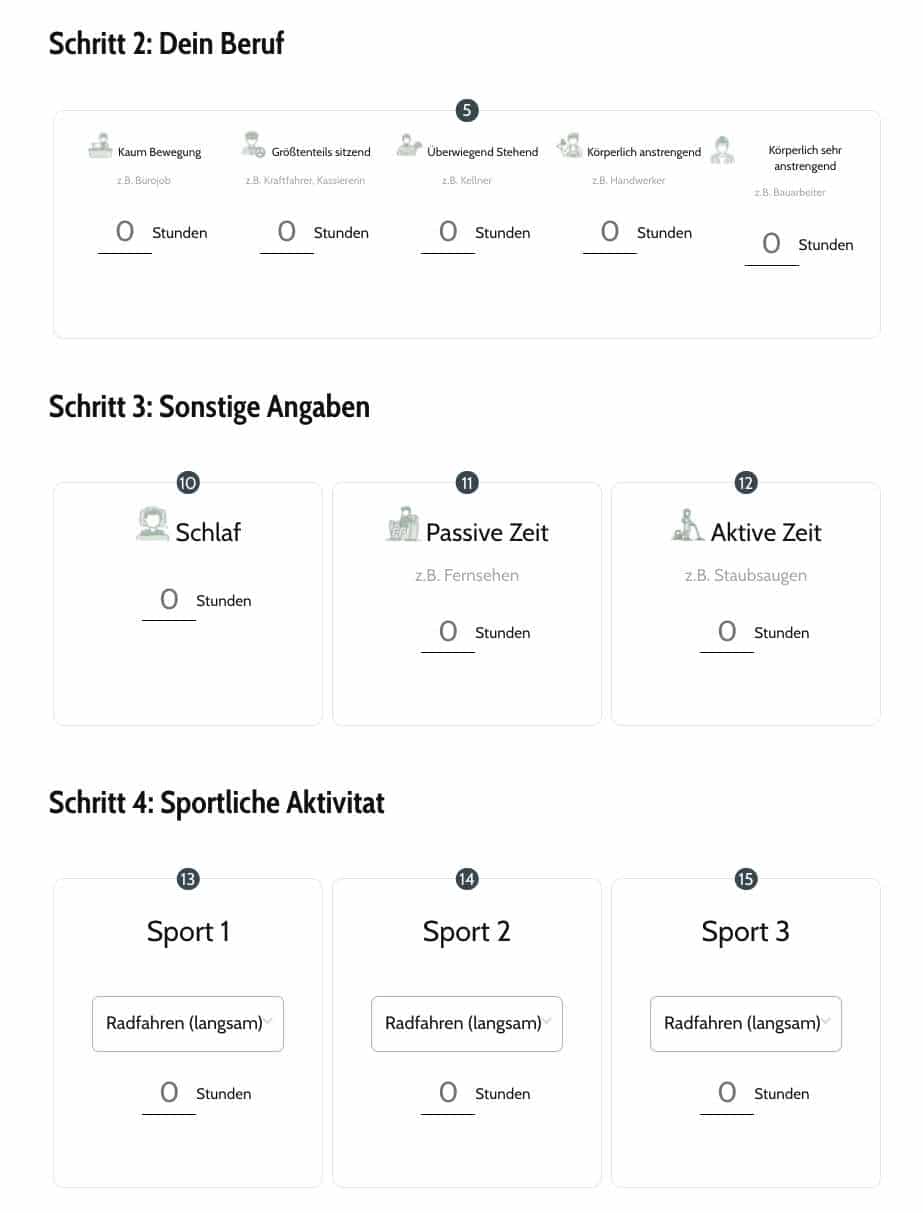Click the couch icon next to Passive Zeit
Image resolution: width=923 pixels, height=1213 pixels.
(402, 524)
